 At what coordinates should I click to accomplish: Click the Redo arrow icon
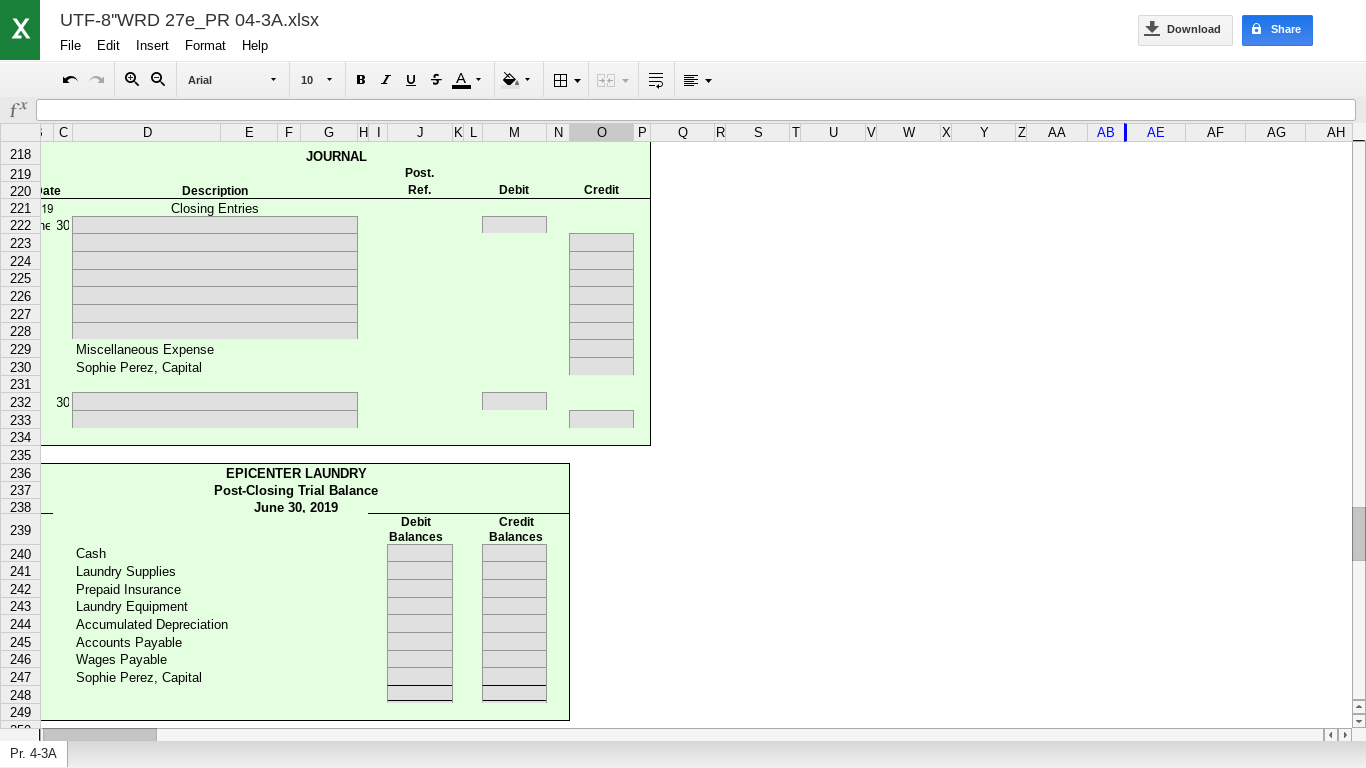point(97,80)
